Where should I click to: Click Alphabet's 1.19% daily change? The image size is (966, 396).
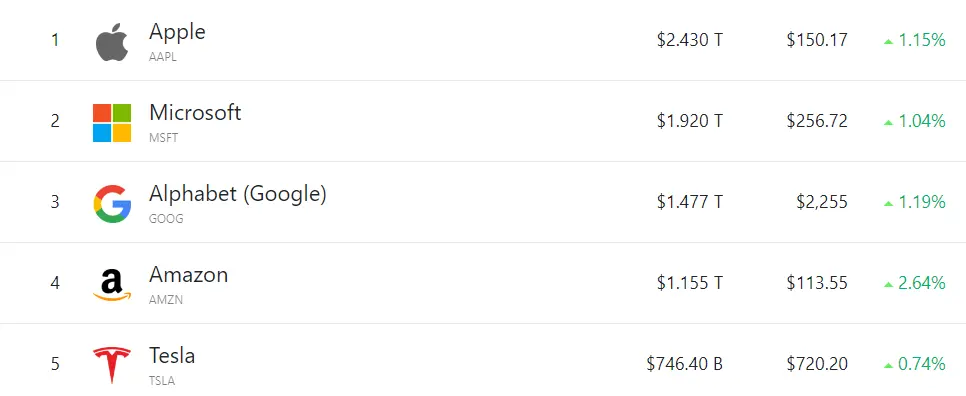pos(922,202)
